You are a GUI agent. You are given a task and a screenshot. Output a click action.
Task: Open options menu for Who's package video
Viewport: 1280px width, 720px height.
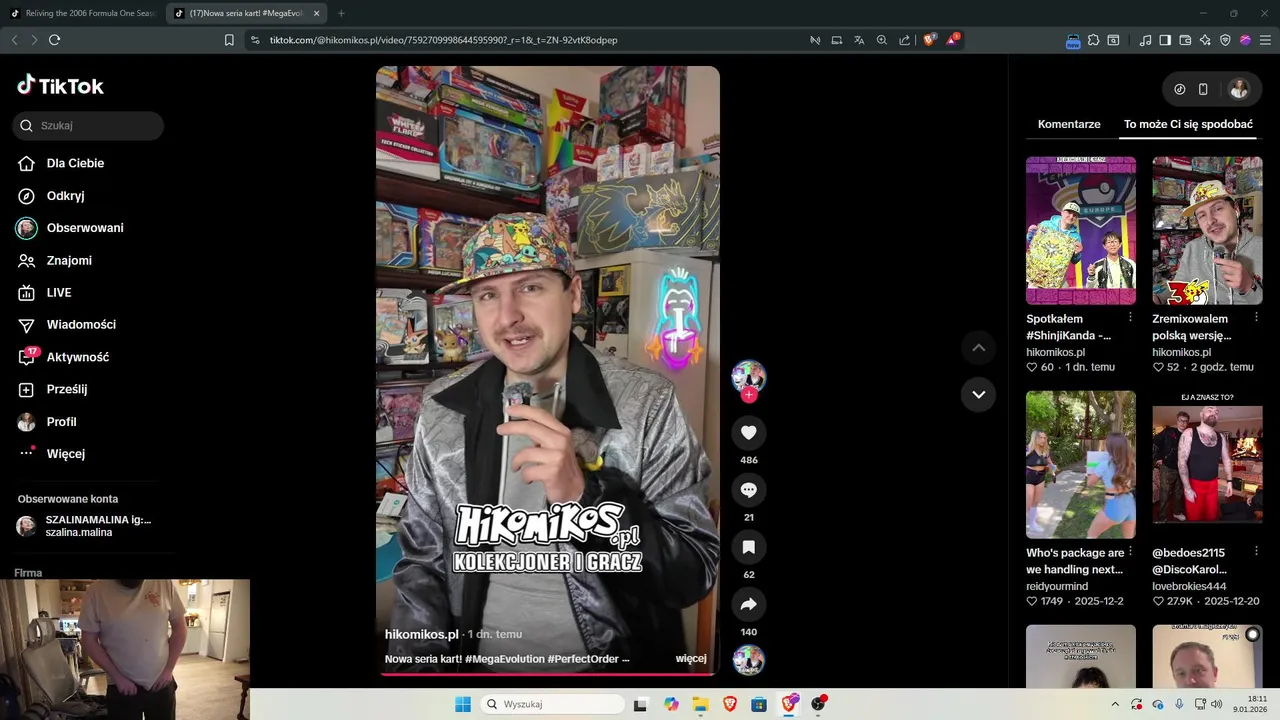coord(1131,551)
